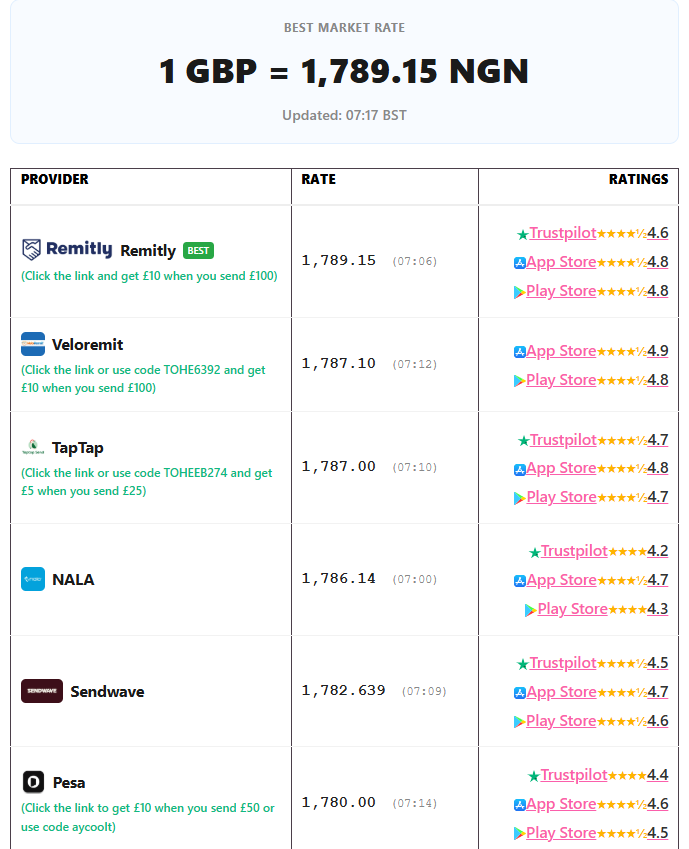This screenshot has width=689, height=849.
Task: Click Remitly's £10 referral offer link
Action: point(149,276)
